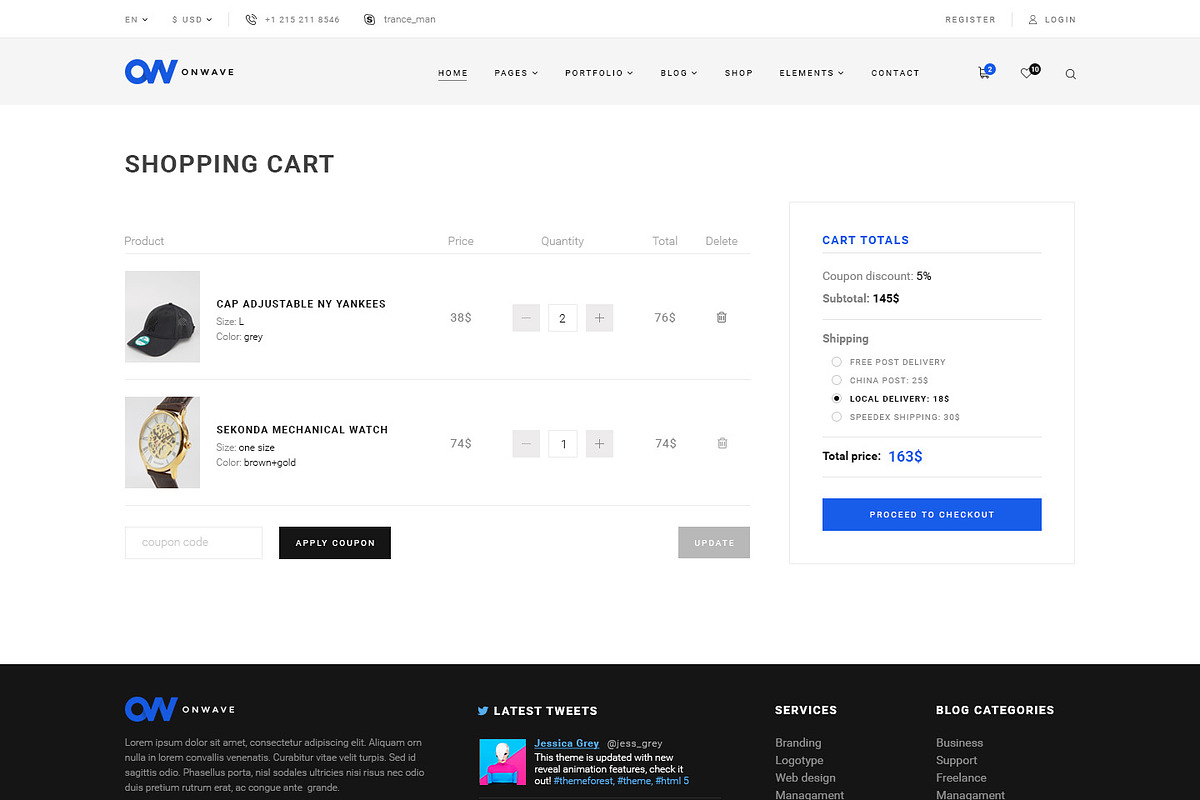This screenshot has height=800, width=1200.
Task: Click the Register link
Action: pyautogui.click(x=970, y=19)
